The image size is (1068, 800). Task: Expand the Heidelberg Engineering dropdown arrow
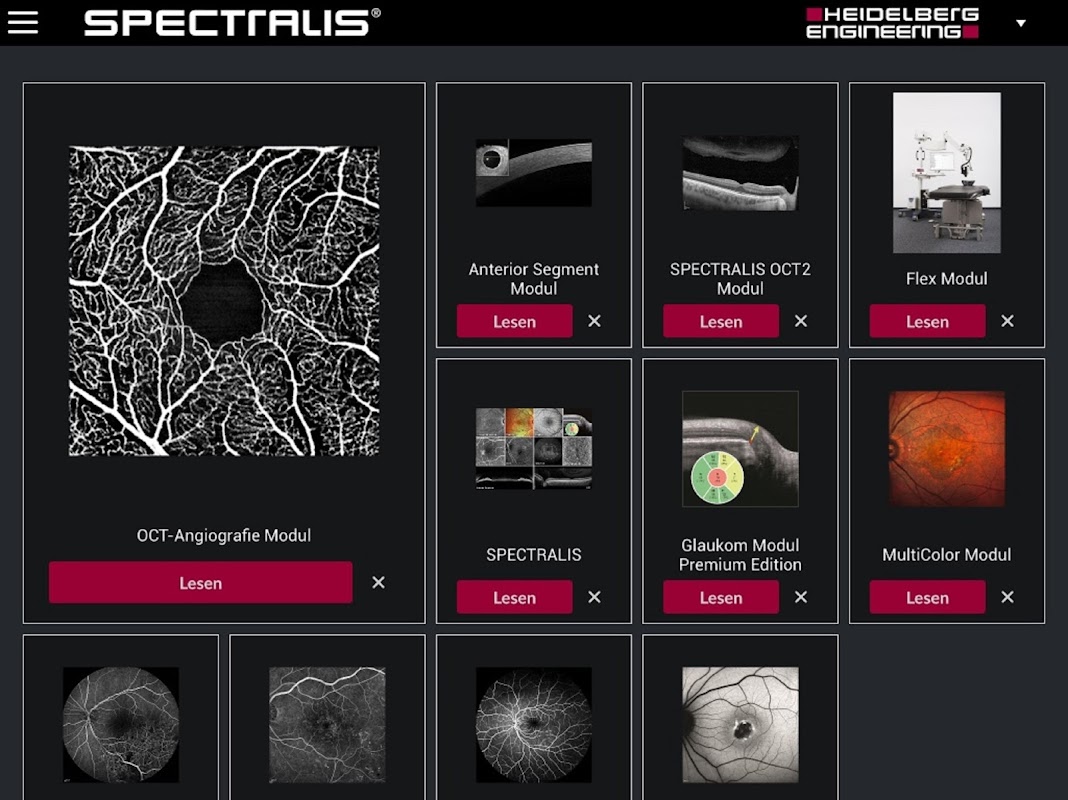coord(1020,23)
